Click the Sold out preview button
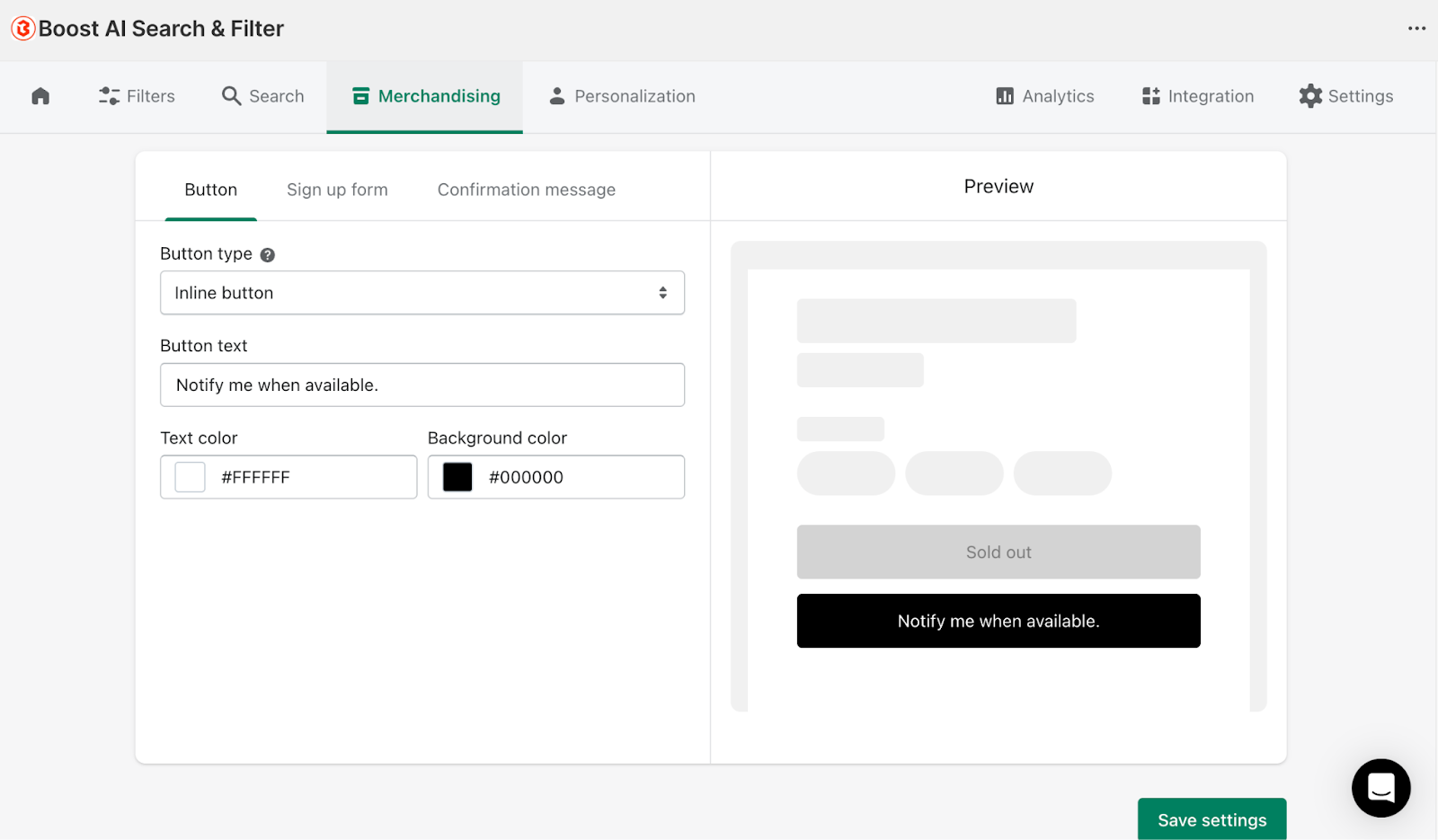The width and height of the screenshot is (1438, 840). click(999, 552)
